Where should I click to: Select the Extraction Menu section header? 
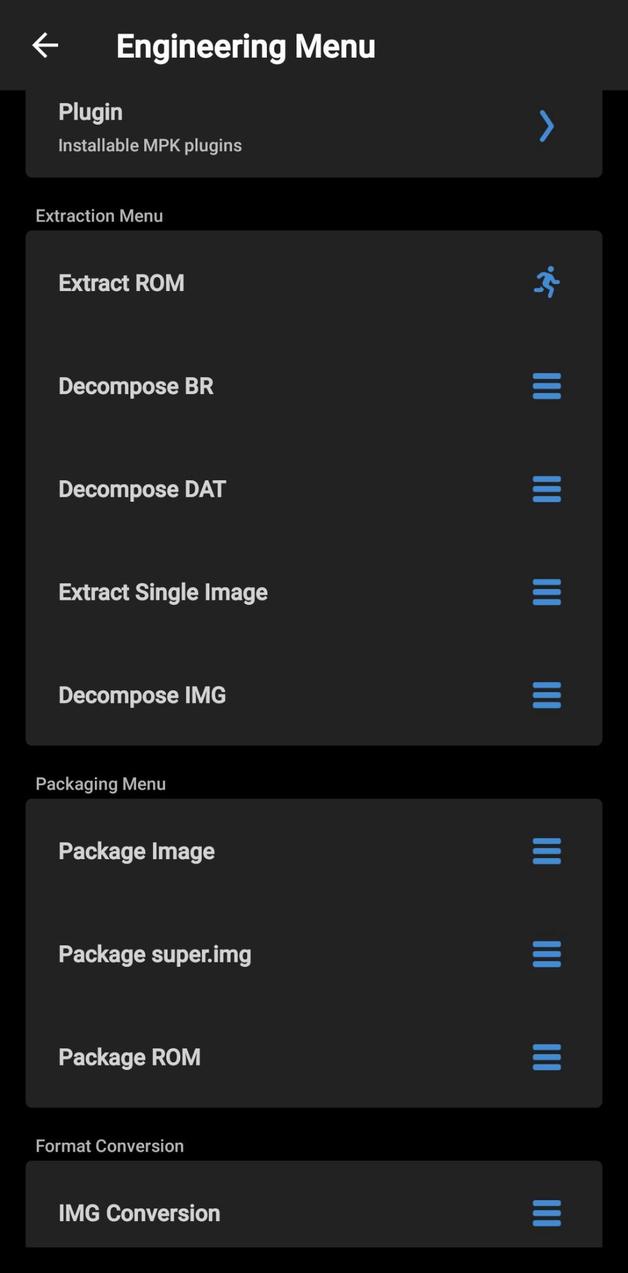99,215
